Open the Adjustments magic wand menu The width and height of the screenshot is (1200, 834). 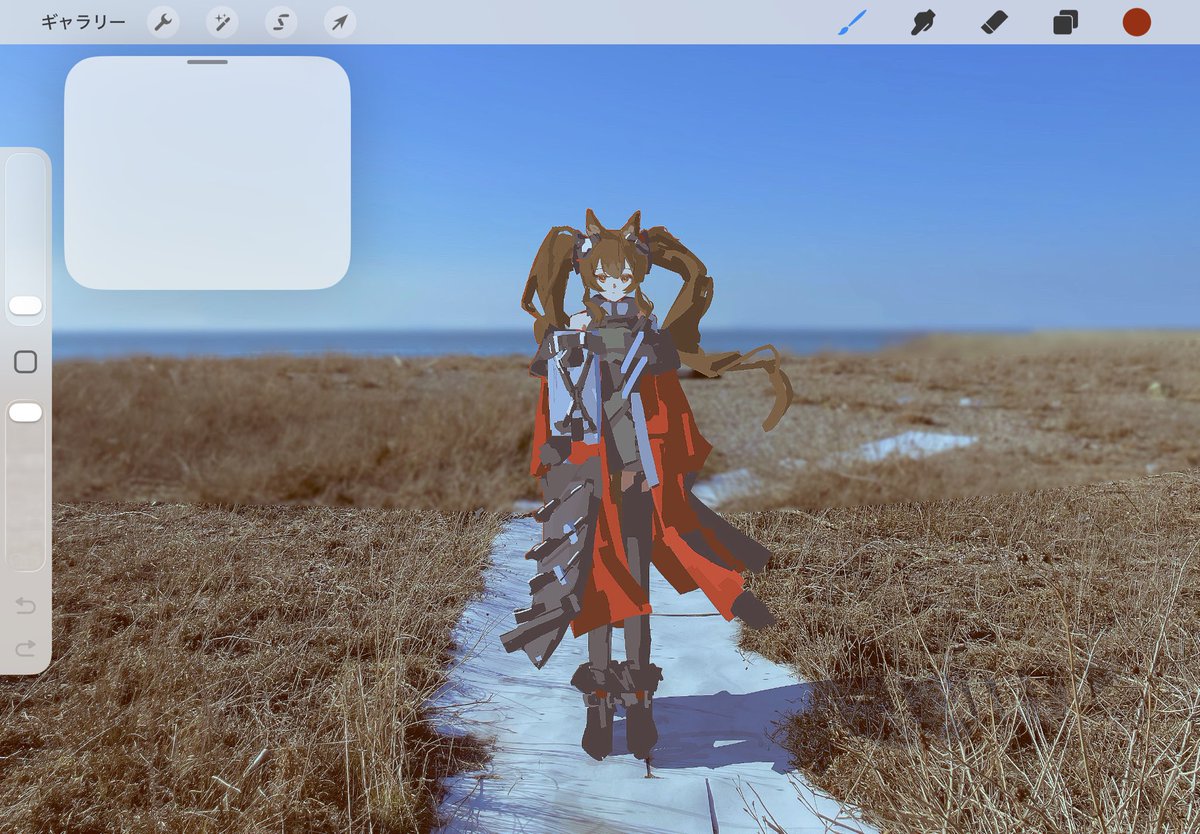click(222, 22)
